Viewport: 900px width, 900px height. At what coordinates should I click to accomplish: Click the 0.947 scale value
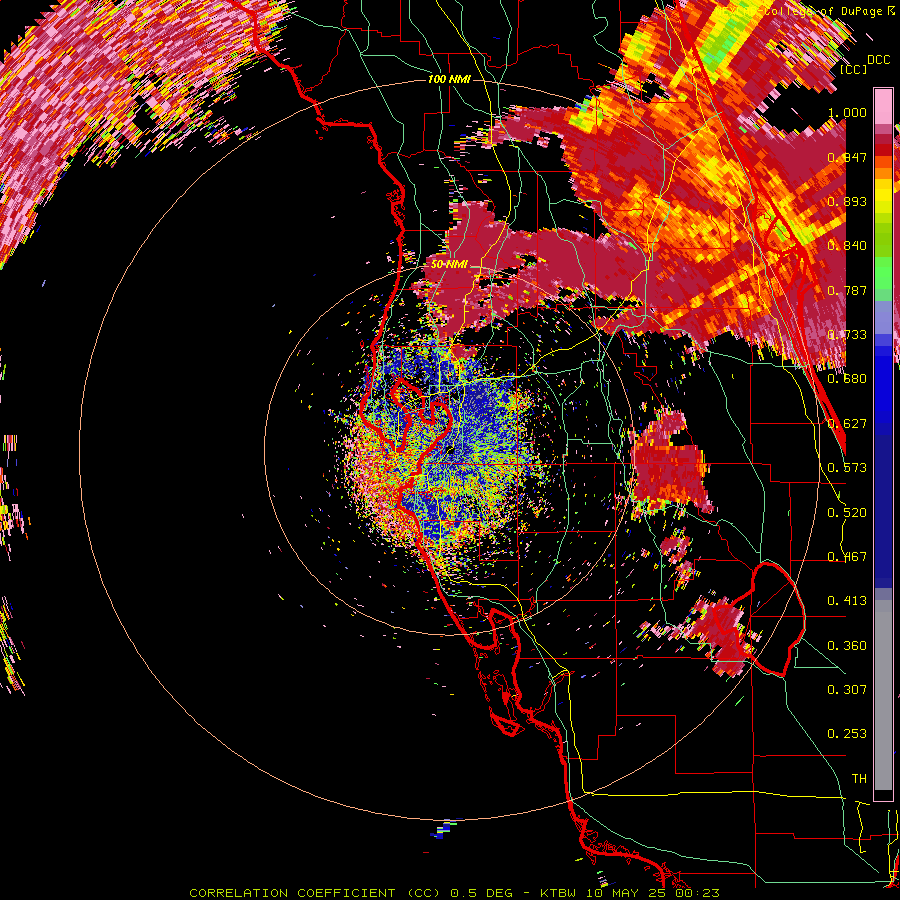[x=847, y=157]
